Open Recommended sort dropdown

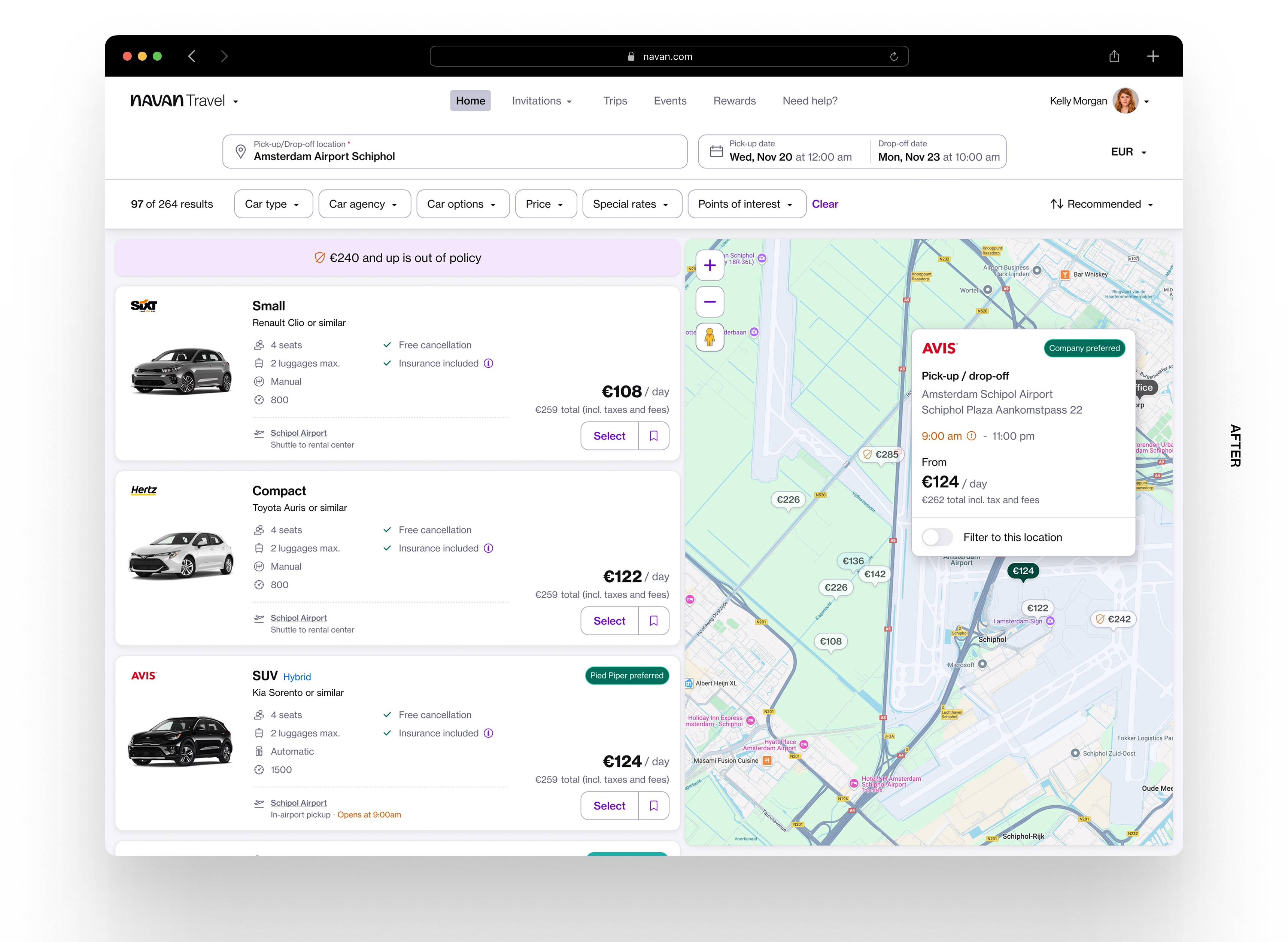pos(1102,204)
